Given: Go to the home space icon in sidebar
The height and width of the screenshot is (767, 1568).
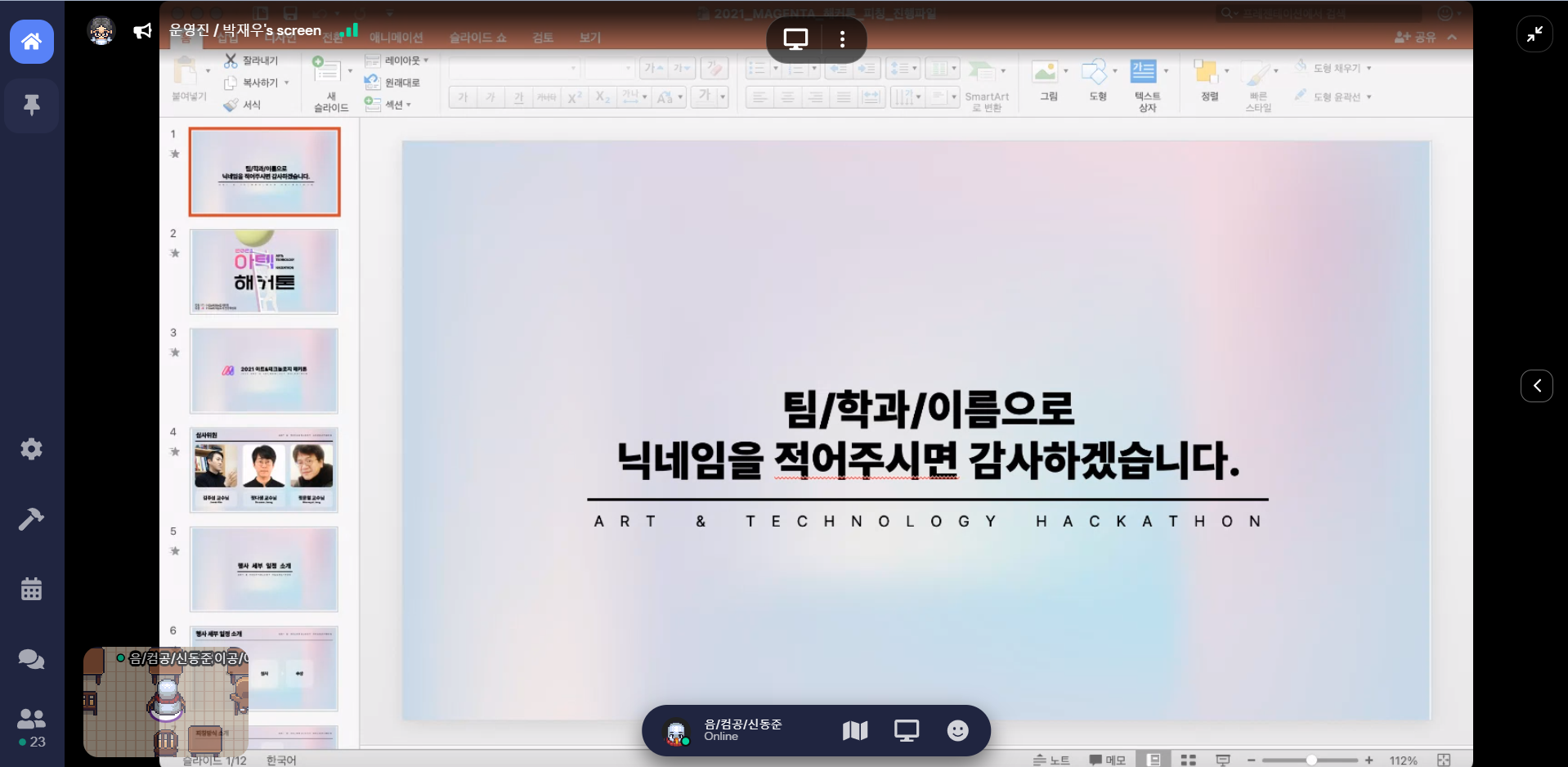Looking at the screenshot, I should 32,41.
